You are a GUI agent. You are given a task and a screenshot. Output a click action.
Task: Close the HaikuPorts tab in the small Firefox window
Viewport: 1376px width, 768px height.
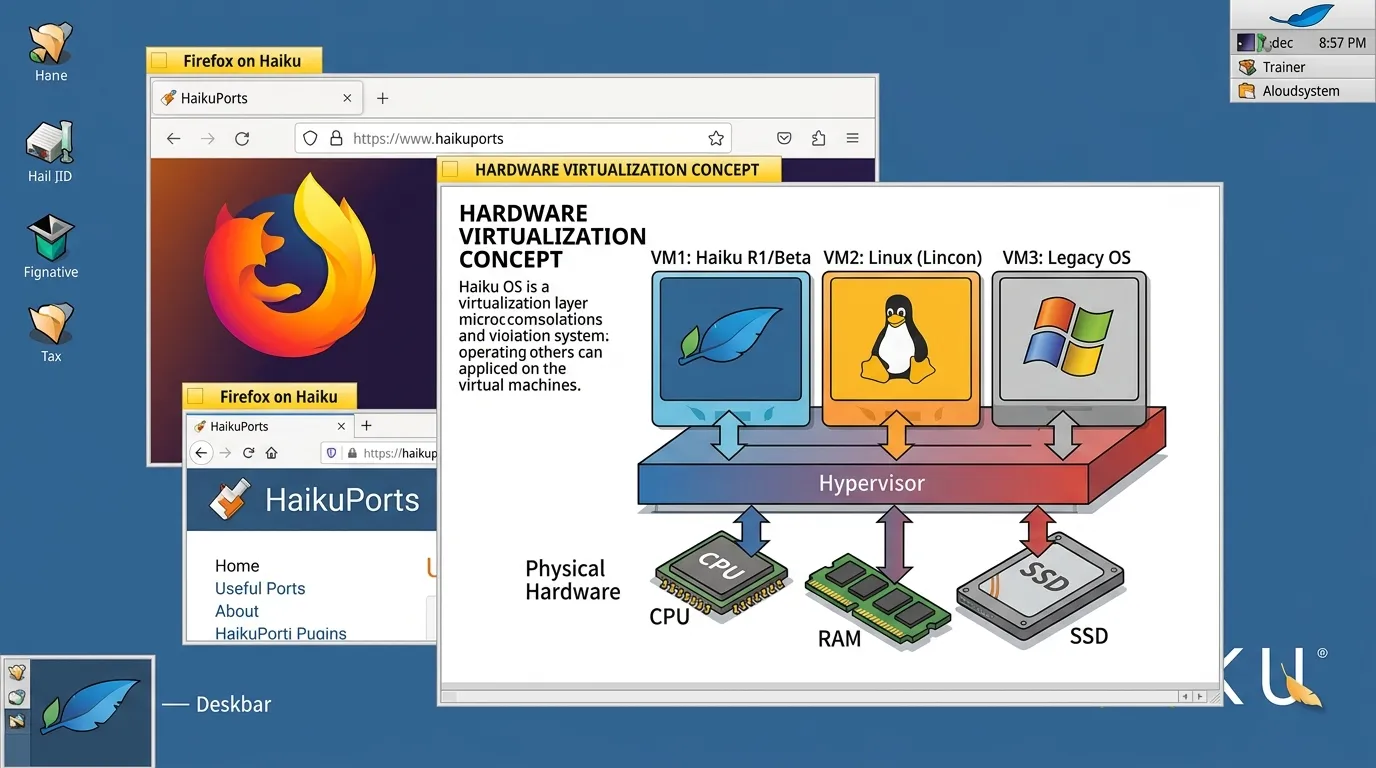tap(341, 426)
